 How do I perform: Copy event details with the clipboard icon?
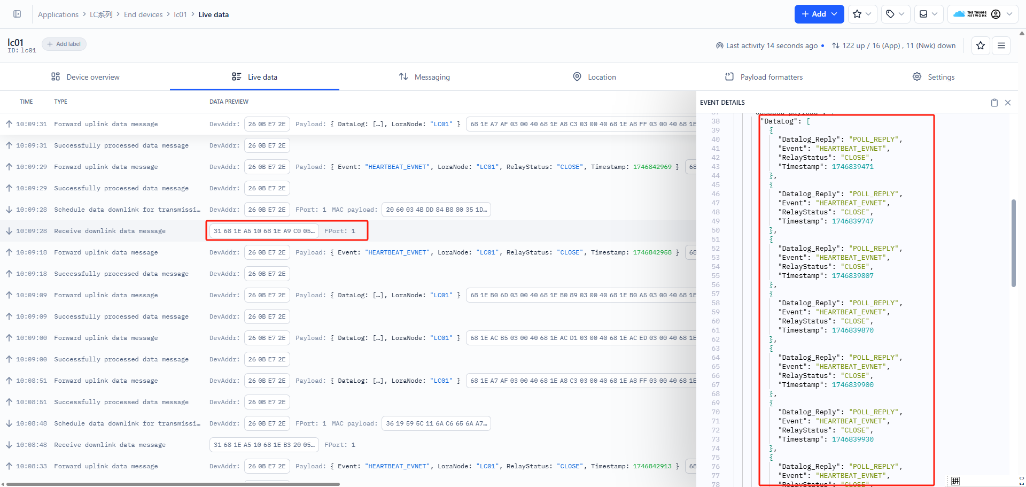[x=995, y=103]
